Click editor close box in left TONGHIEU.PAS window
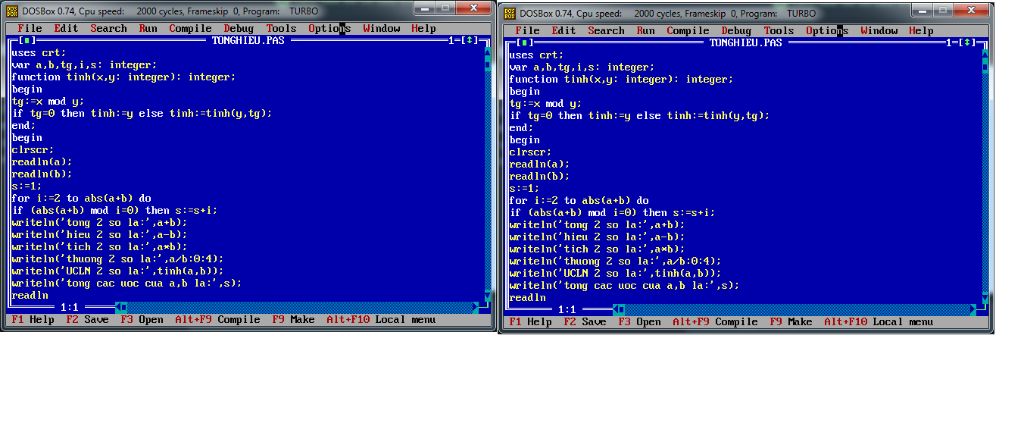The image size is (1024, 445). (x=27, y=41)
